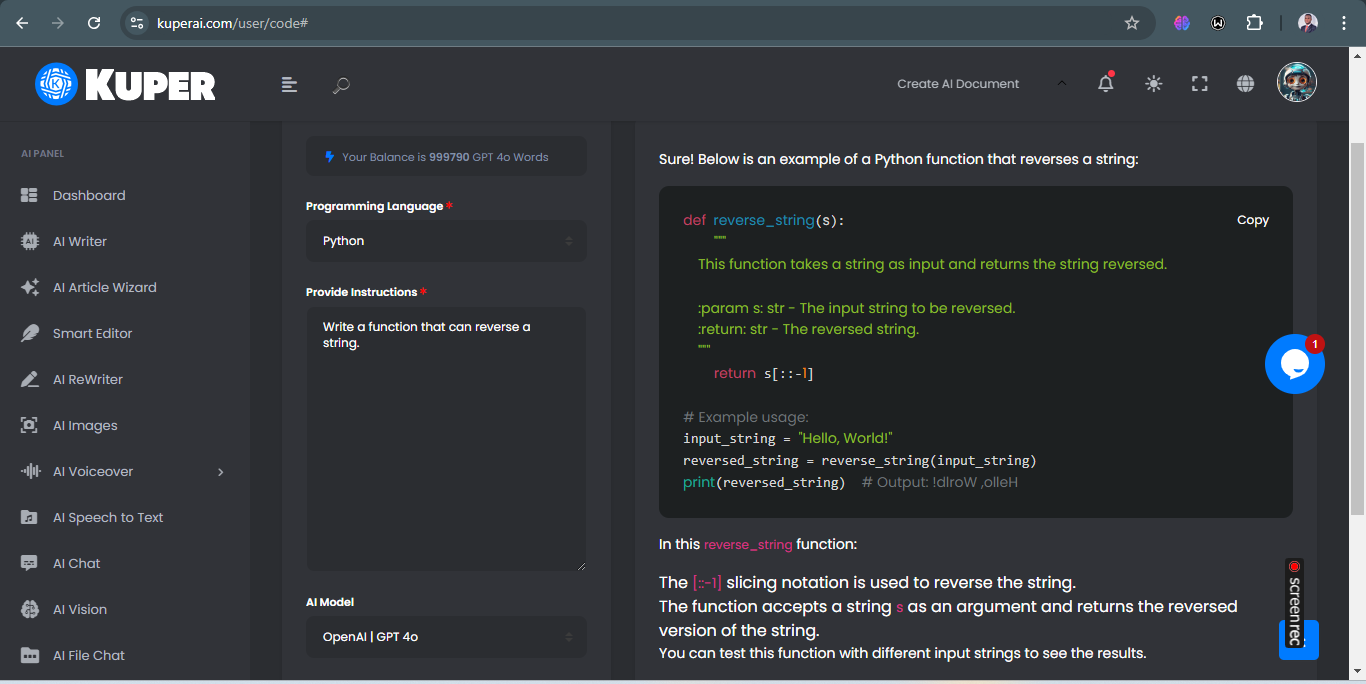Open the live chat bubble widget
Image resolution: width=1366 pixels, height=684 pixels.
pyautogui.click(x=1294, y=364)
